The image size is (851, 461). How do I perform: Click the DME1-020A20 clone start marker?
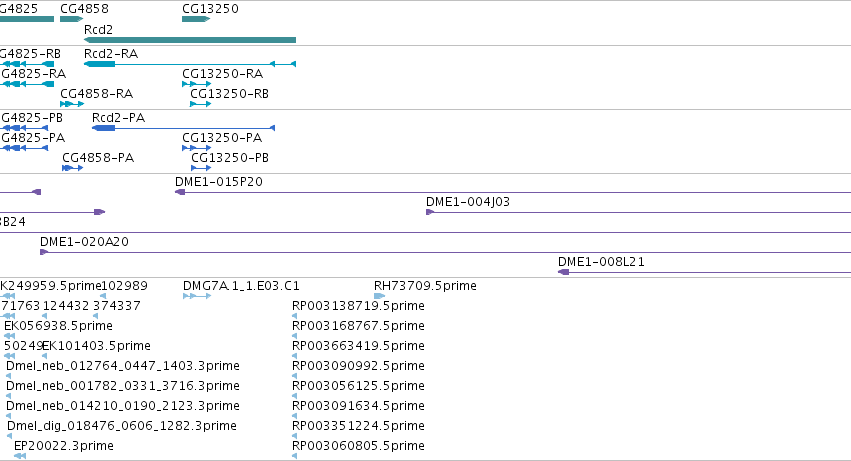[44, 252]
